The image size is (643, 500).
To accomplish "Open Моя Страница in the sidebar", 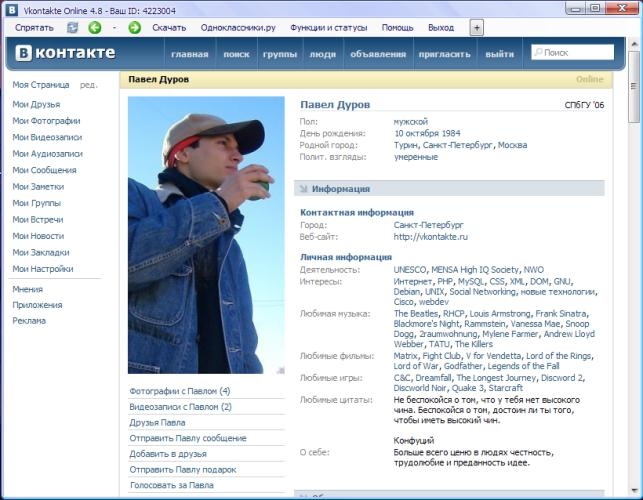I will [41, 85].
